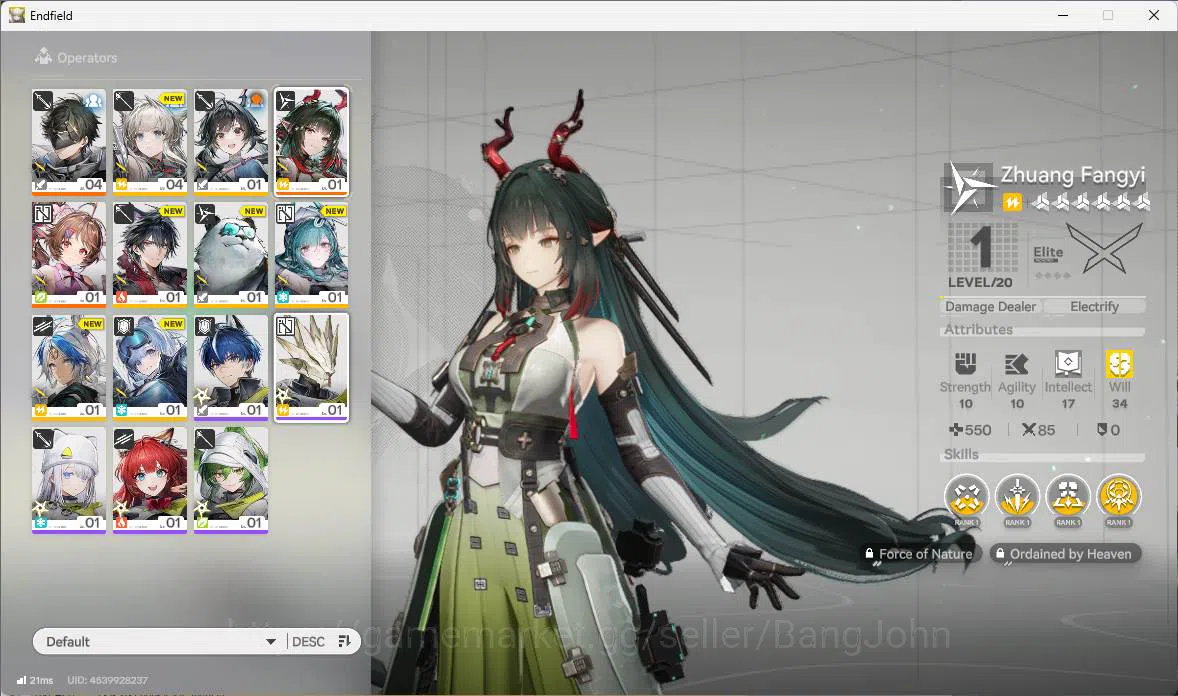Viewport: 1178px width, 696px height.
Task: Open the locked Ordained by Heaven talent
Action: point(1065,554)
